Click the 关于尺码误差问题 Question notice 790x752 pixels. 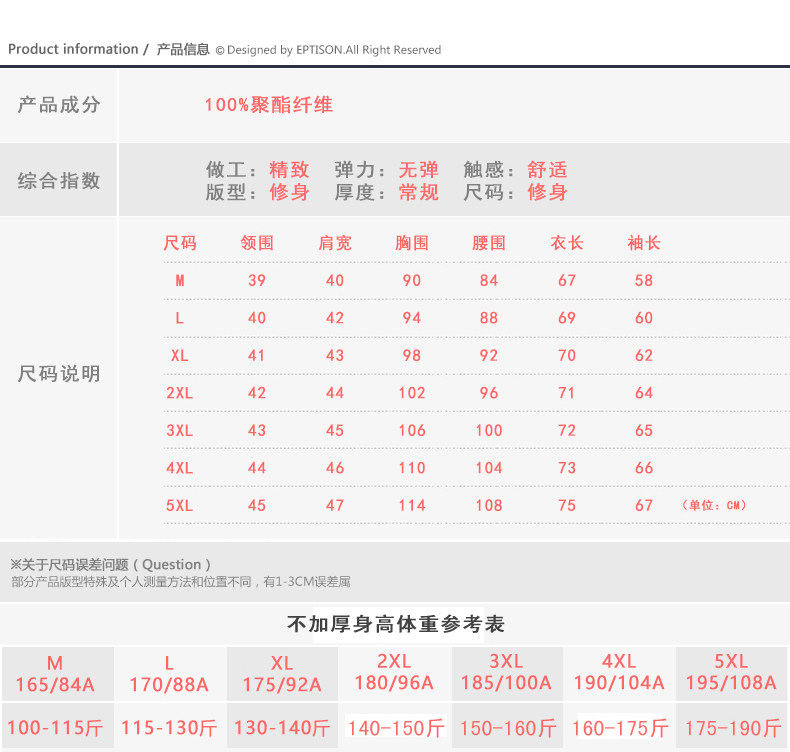click(110, 564)
